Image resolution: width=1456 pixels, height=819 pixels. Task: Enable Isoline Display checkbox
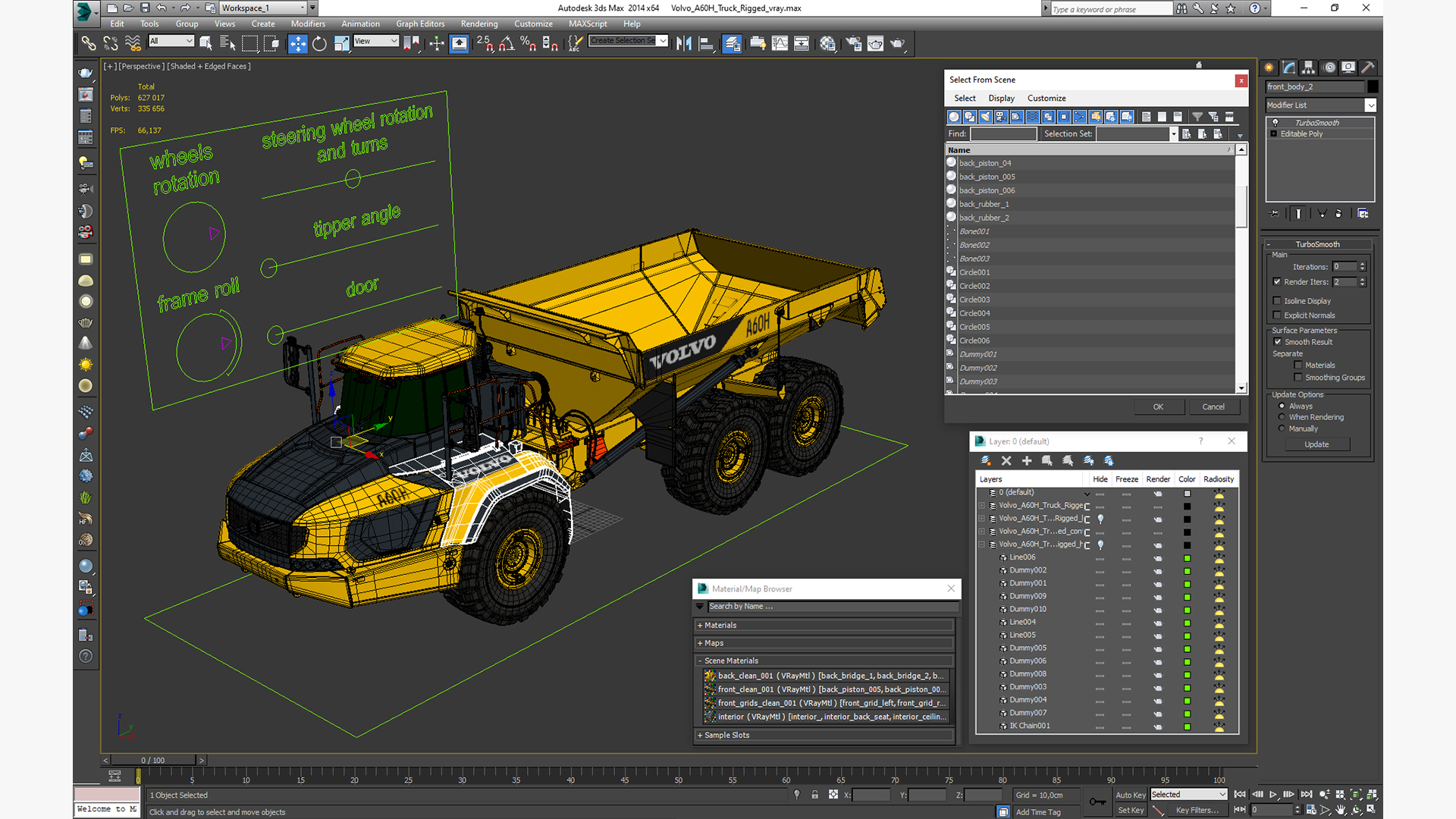pos(1277,301)
